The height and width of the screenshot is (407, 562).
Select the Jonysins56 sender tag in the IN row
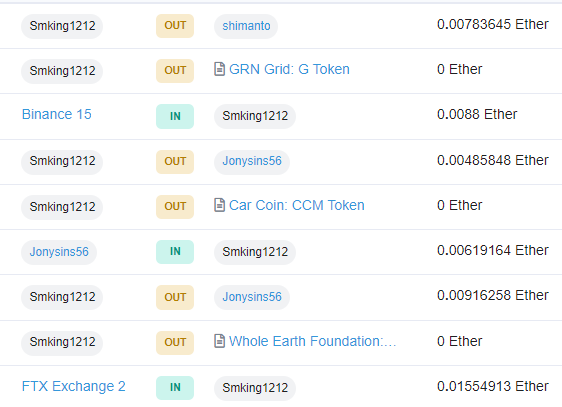coord(59,252)
